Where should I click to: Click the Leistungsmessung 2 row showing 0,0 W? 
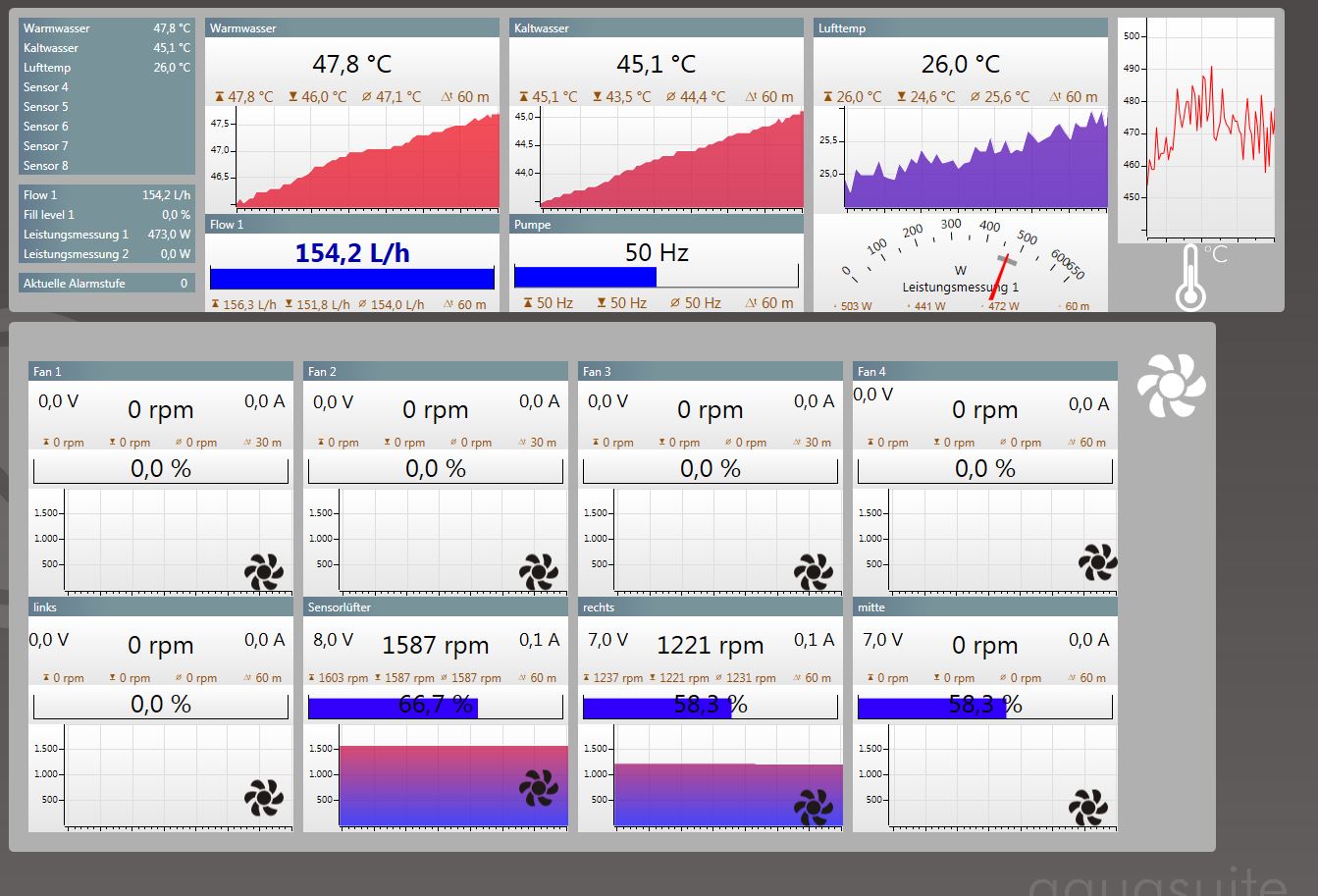point(107,254)
